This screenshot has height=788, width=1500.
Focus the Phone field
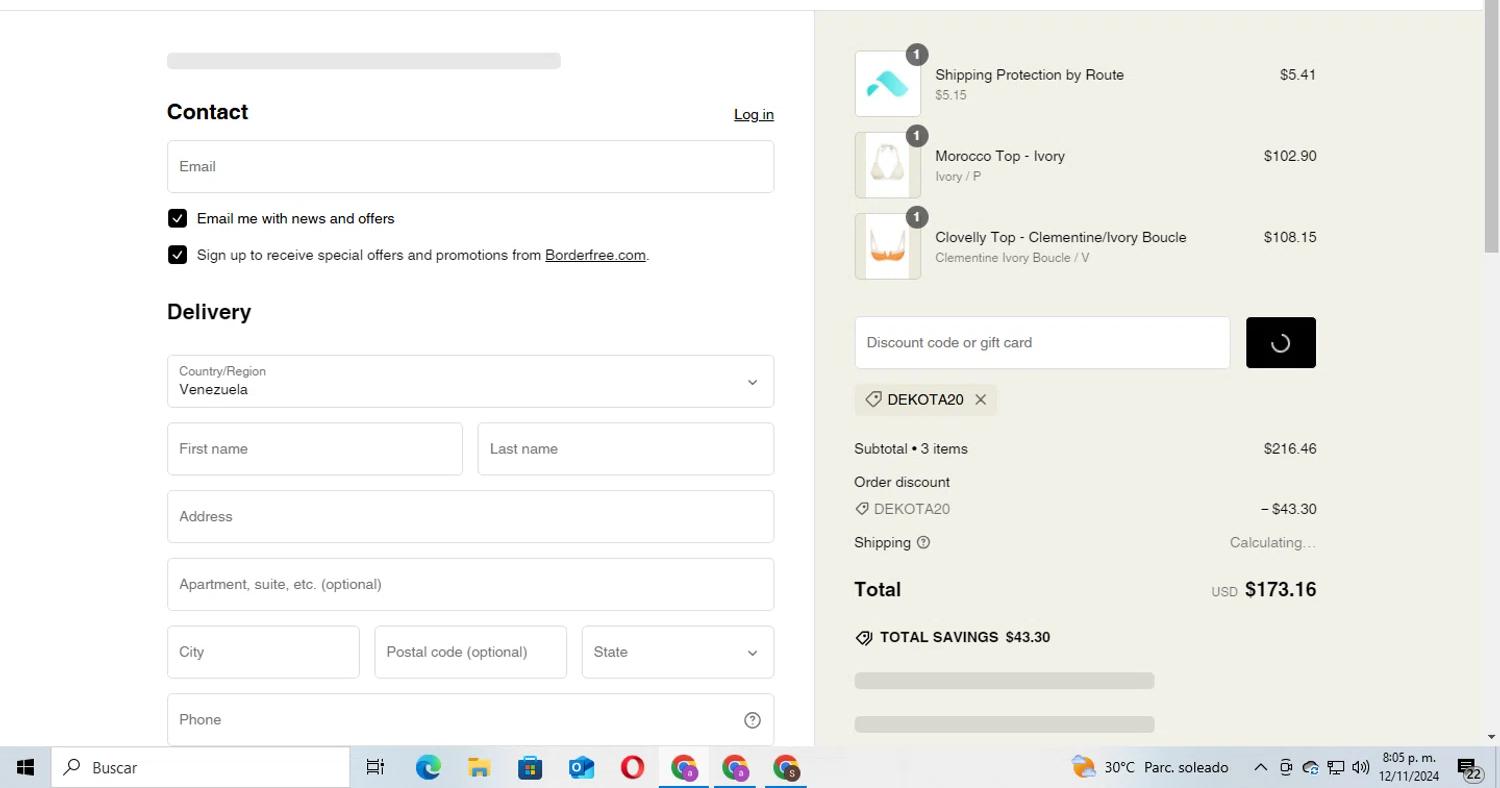(x=470, y=720)
